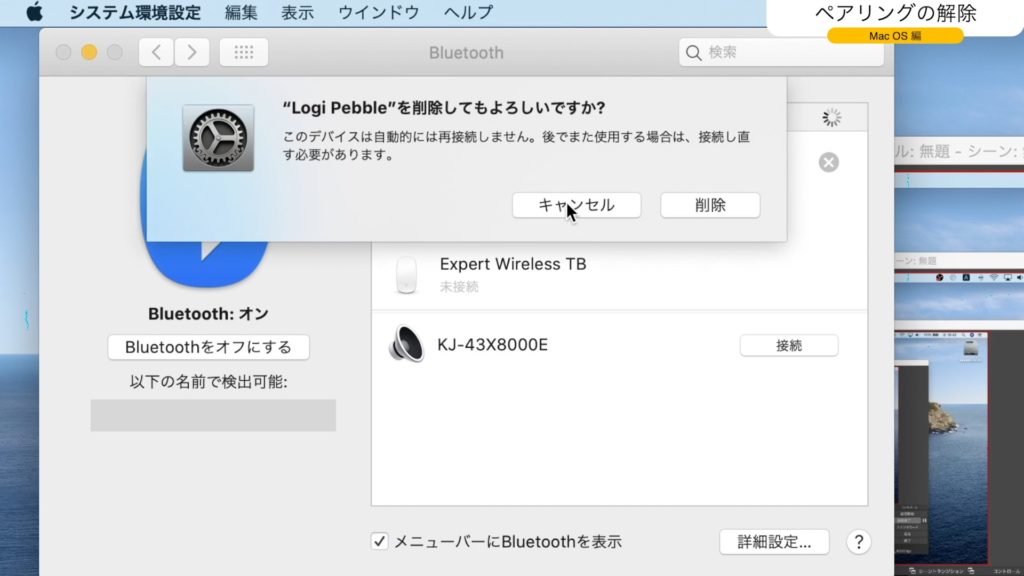Open the 表示 menu
The width and height of the screenshot is (1024, 576).
click(297, 12)
